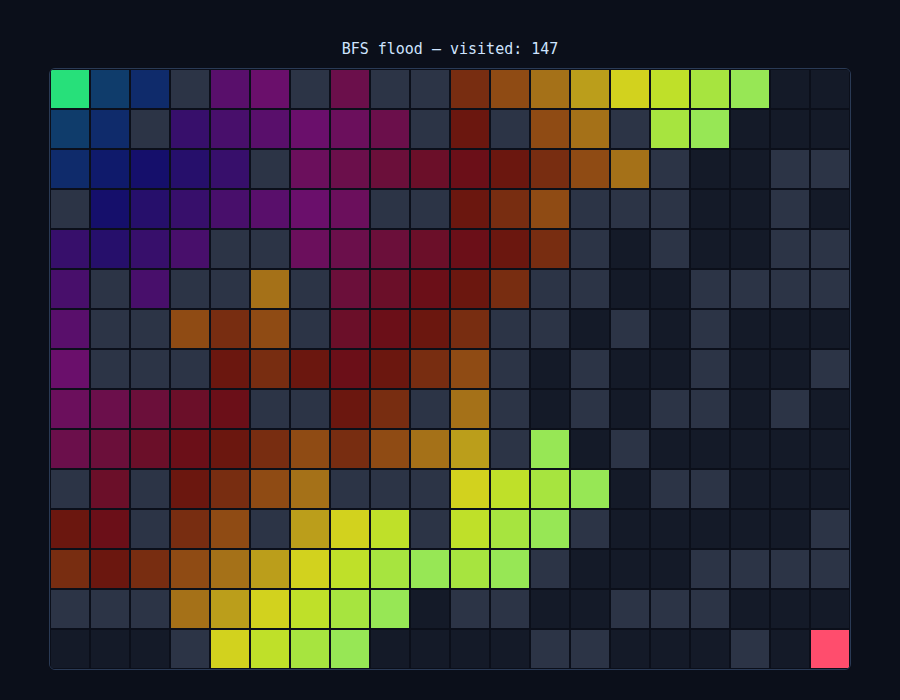This screenshot has width=900, height=700.
Task: Click the visited count number 147
Action: (x=545, y=49)
